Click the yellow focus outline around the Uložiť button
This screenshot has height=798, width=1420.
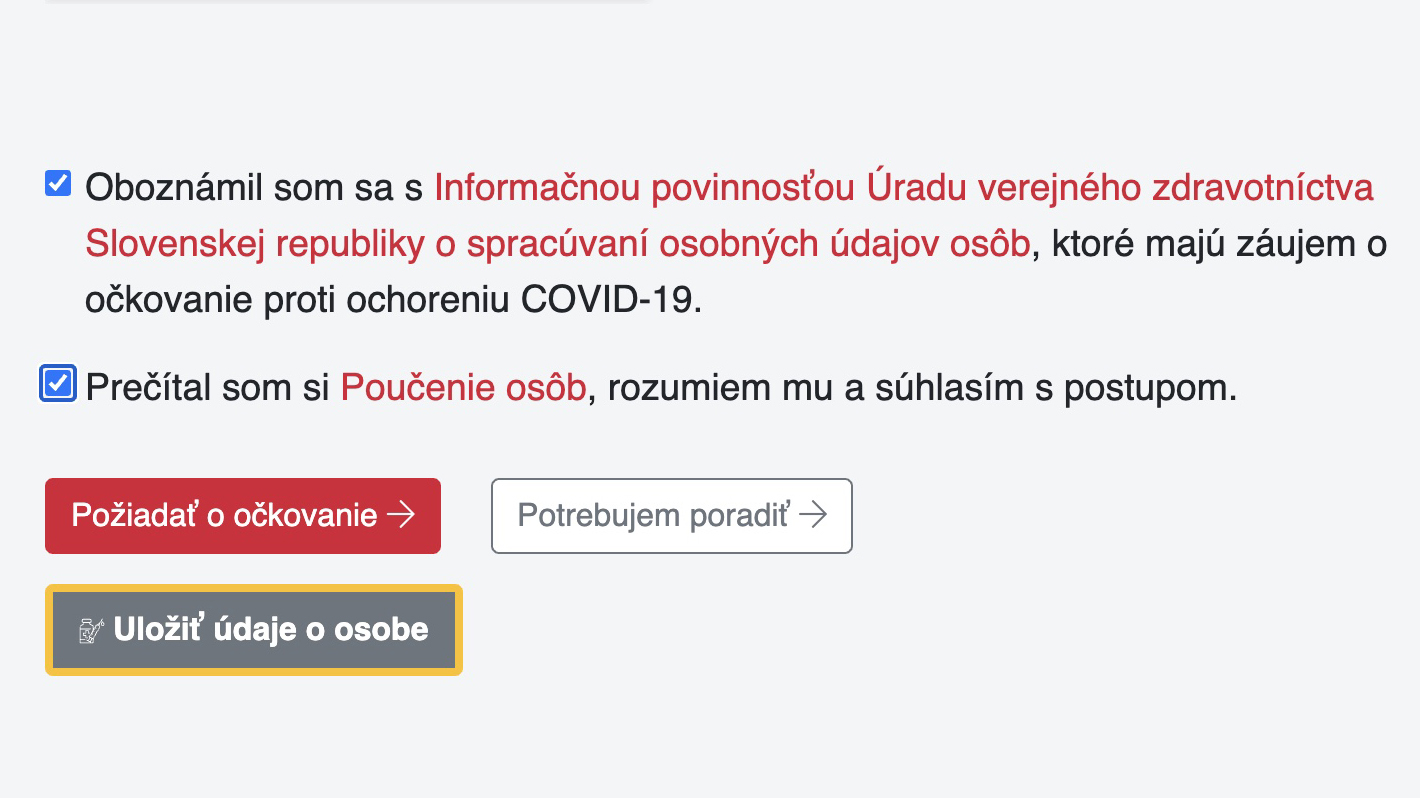pyautogui.click(x=254, y=587)
